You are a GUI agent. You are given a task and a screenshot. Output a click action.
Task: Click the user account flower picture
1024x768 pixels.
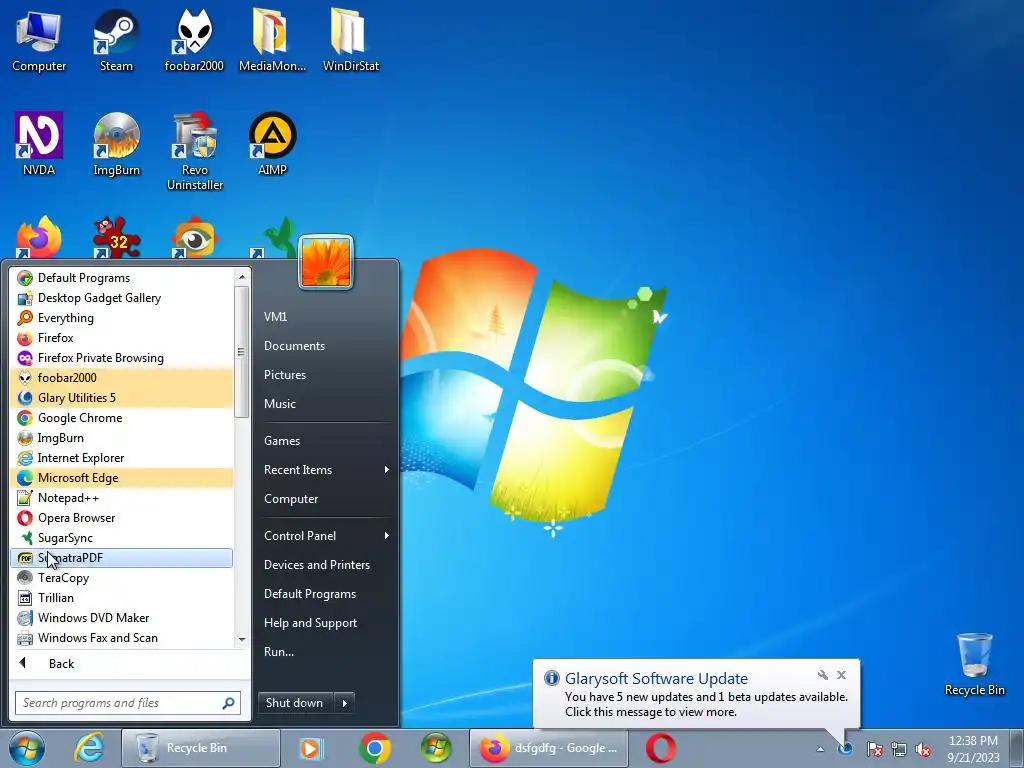[326, 262]
